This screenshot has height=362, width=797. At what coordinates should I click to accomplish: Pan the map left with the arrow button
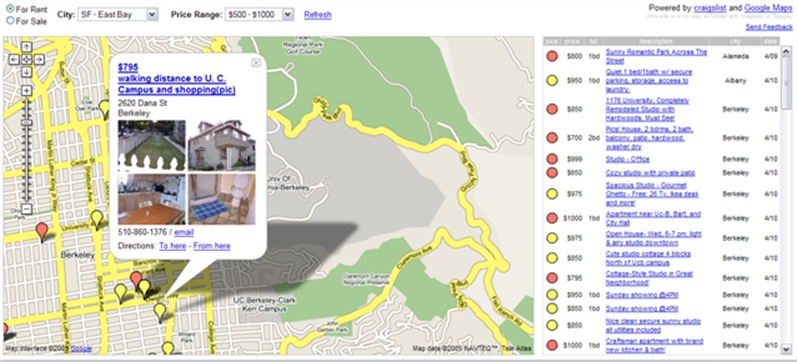coord(15,59)
